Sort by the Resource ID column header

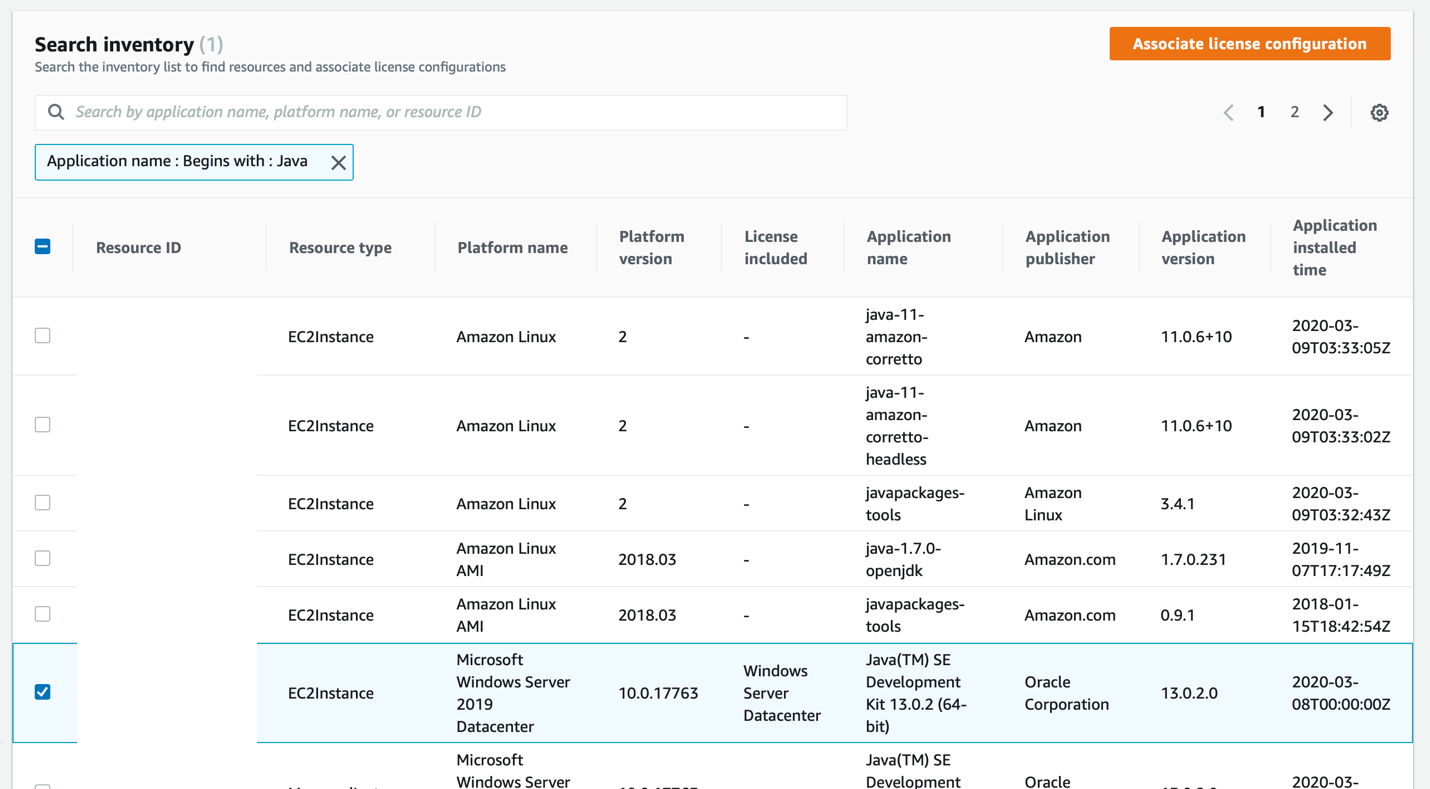pyautogui.click(x=137, y=246)
